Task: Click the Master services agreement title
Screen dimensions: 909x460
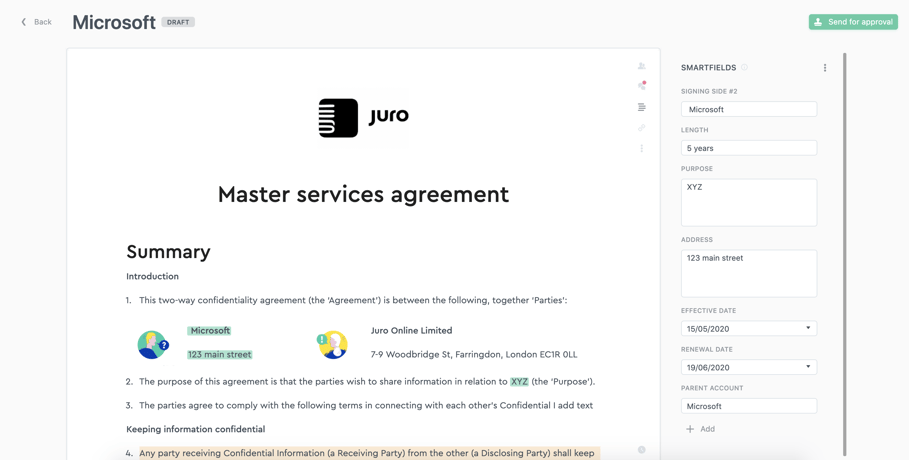Action: click(x=363, y=194)
